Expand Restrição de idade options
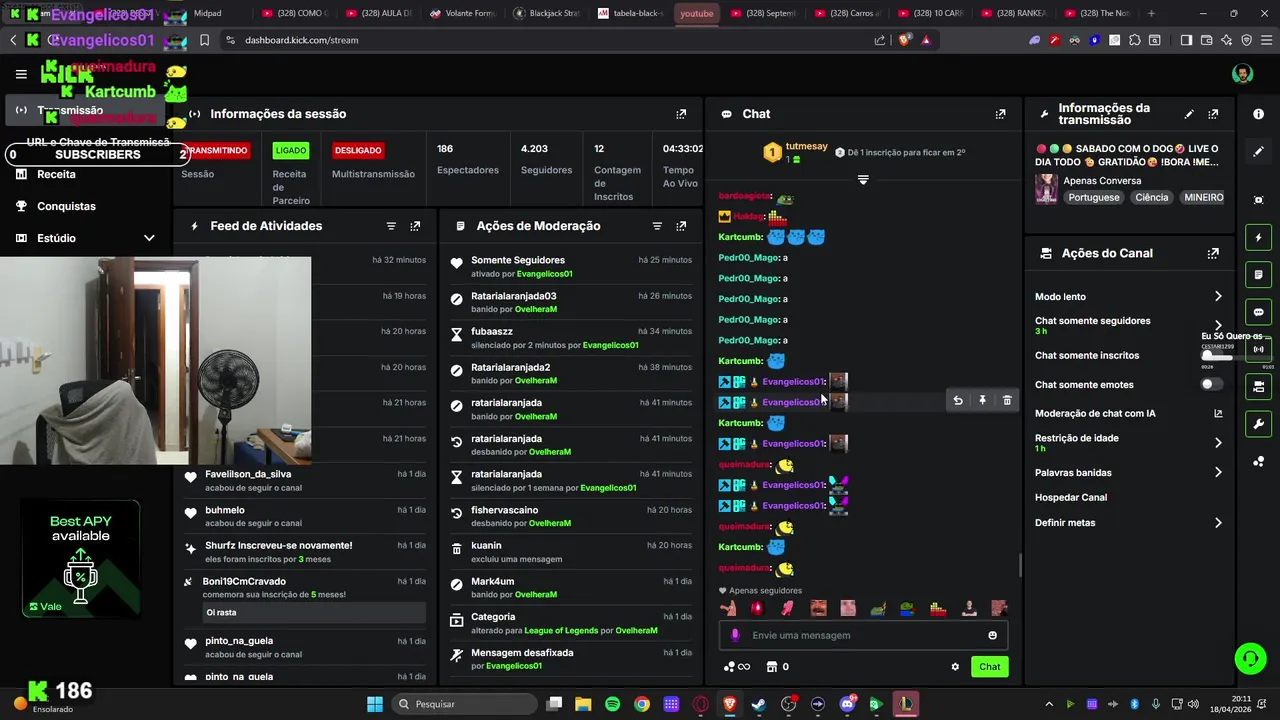This screenshot has width=1280, height=720. 1218,443
